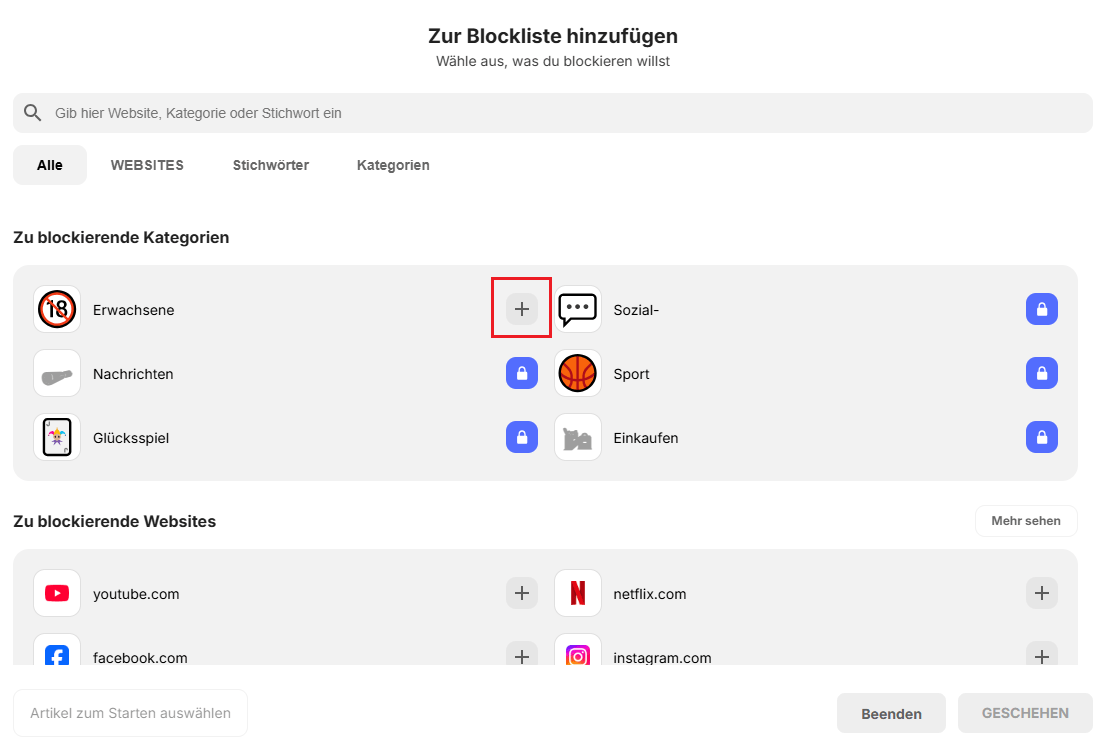
Task: Switch to the WEBSITES tab
Action: coord(147,166)
